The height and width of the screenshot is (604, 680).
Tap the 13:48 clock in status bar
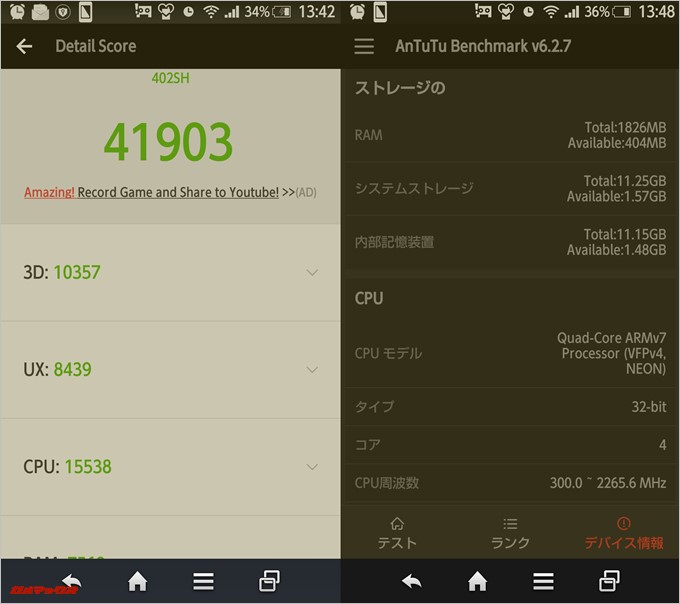click(x=656, y=12)
